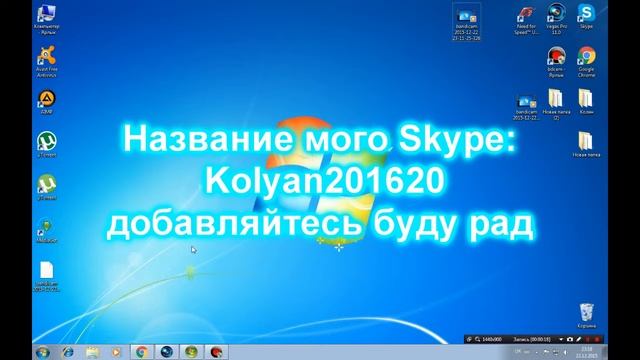Open the Computer shortcut desktop icon
Screen dimensions: 640x360
47,19
